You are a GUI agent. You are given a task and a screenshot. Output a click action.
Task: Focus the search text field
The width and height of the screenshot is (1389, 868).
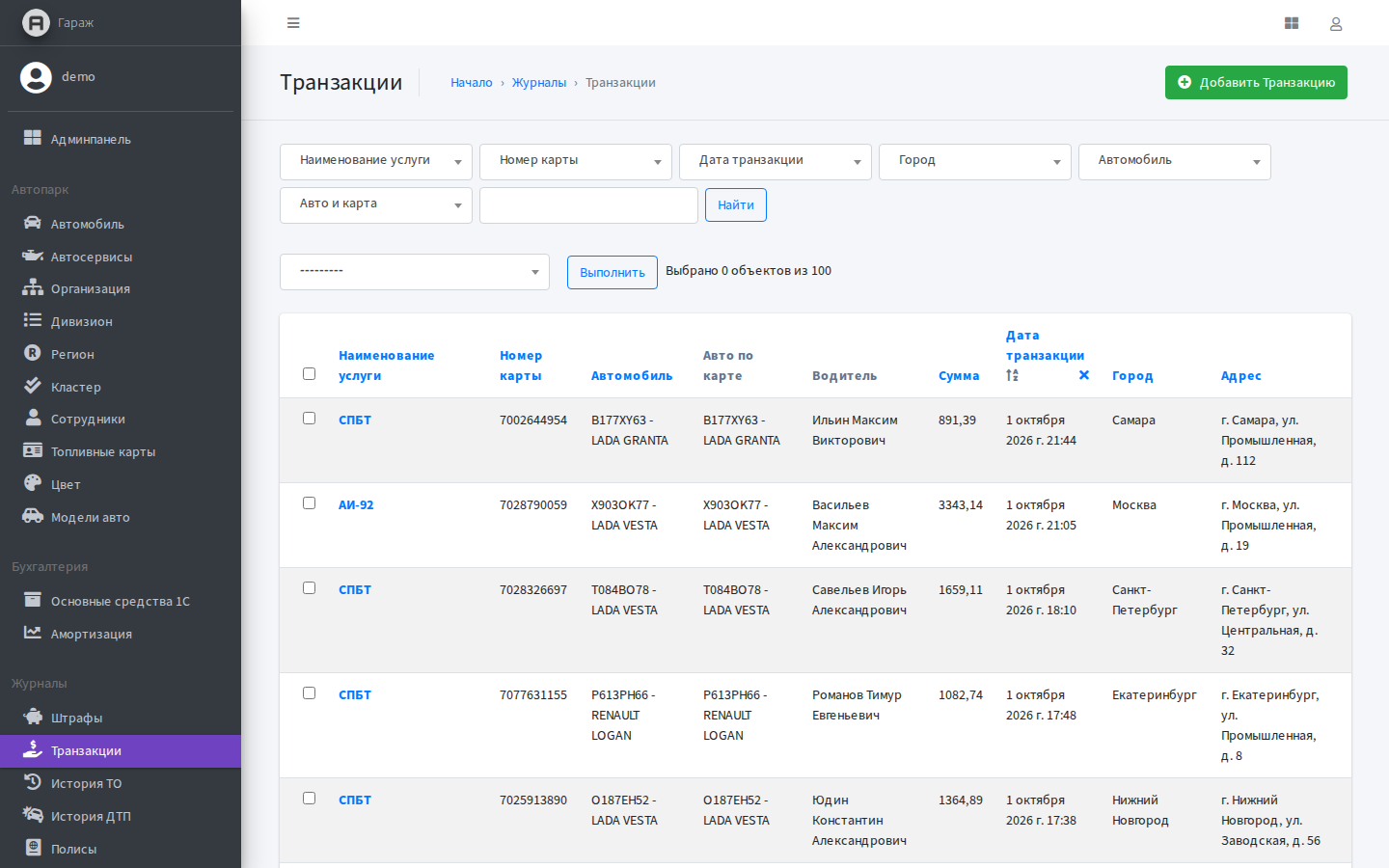click(588, 205)
